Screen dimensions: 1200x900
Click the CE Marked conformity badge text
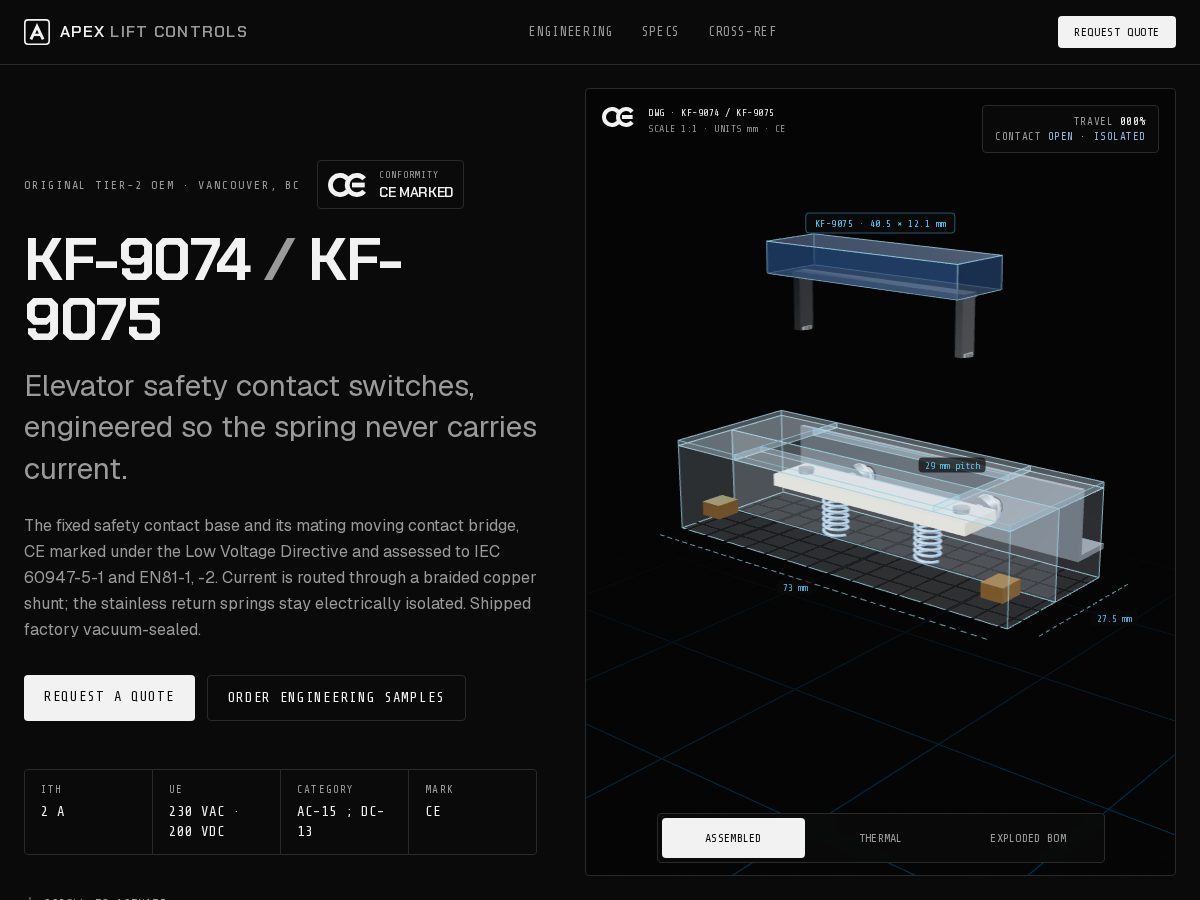coord(416,192)
